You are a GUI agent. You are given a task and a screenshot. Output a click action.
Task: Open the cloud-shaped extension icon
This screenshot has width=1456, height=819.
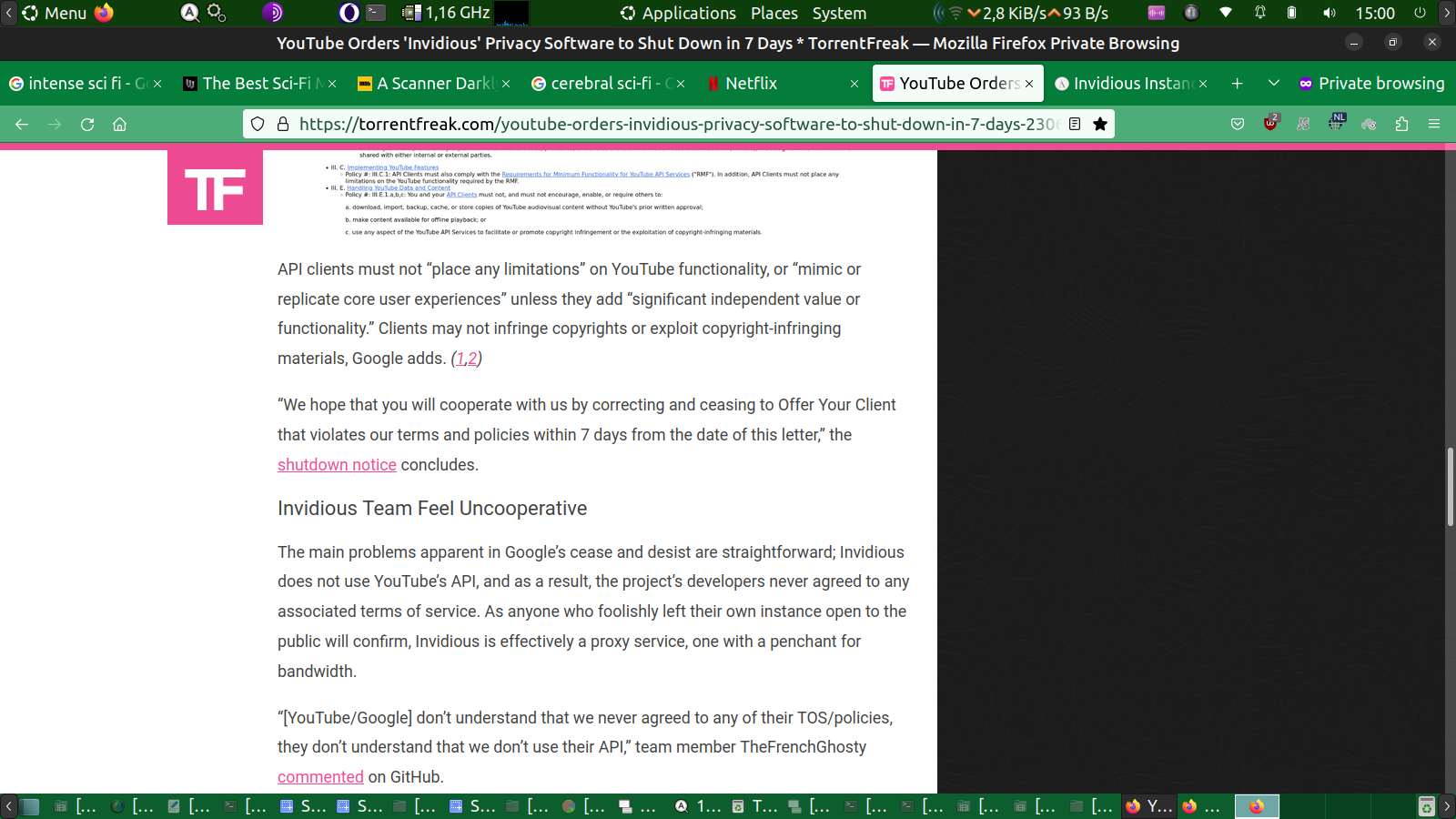(x=1369, y=124)
